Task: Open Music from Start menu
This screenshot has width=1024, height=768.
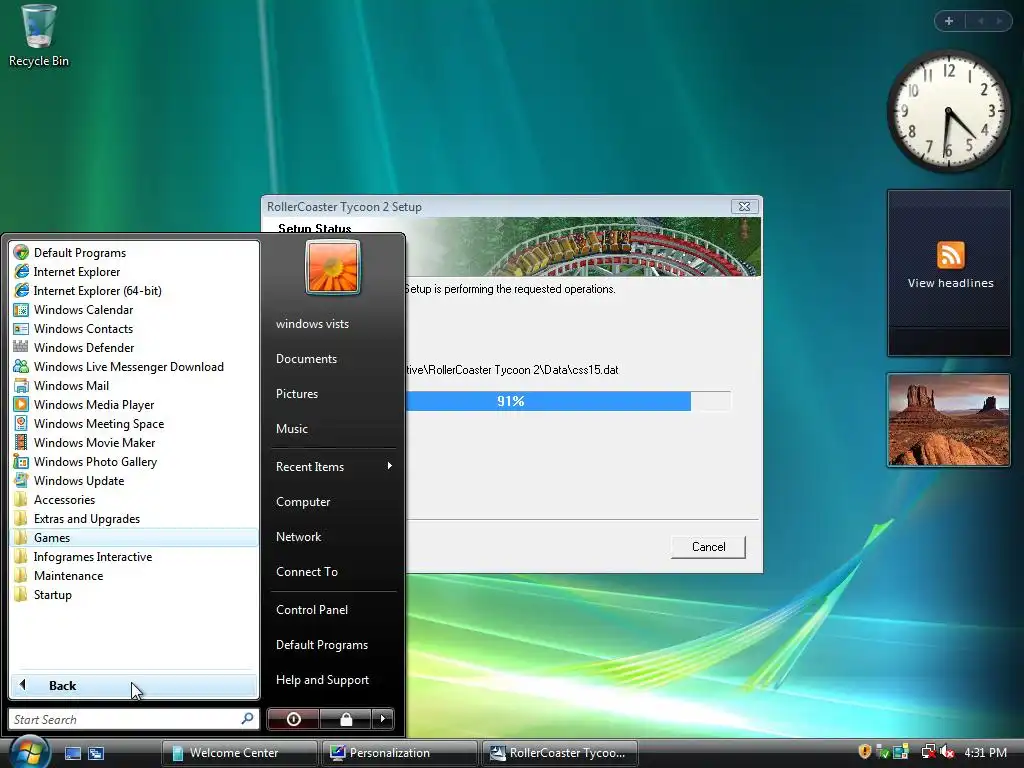Action: [292, 428]
